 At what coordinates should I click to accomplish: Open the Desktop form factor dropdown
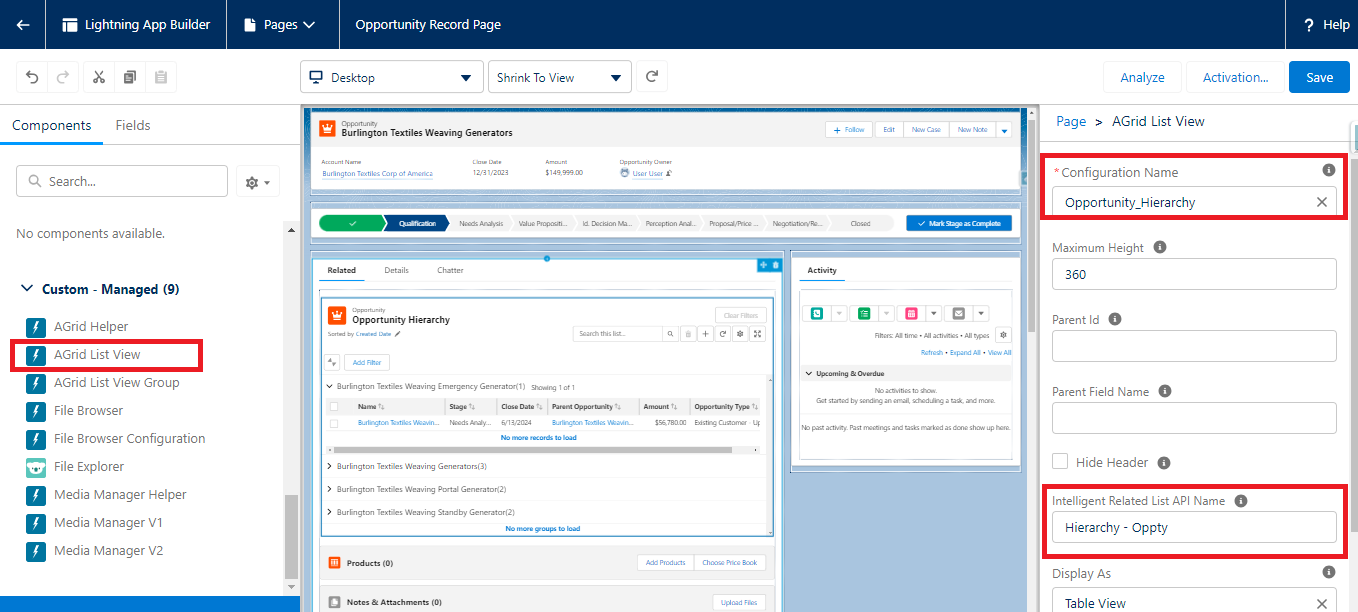391,77
